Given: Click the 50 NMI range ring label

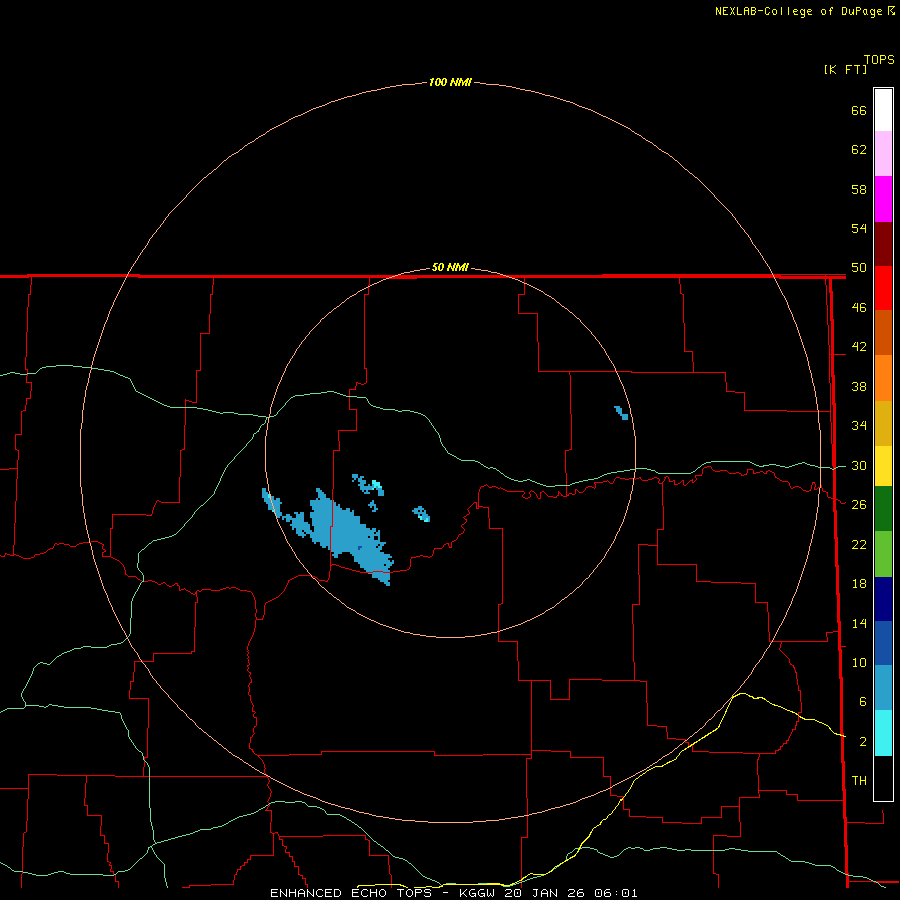Looking at the screenshot, I should (450, 267).
